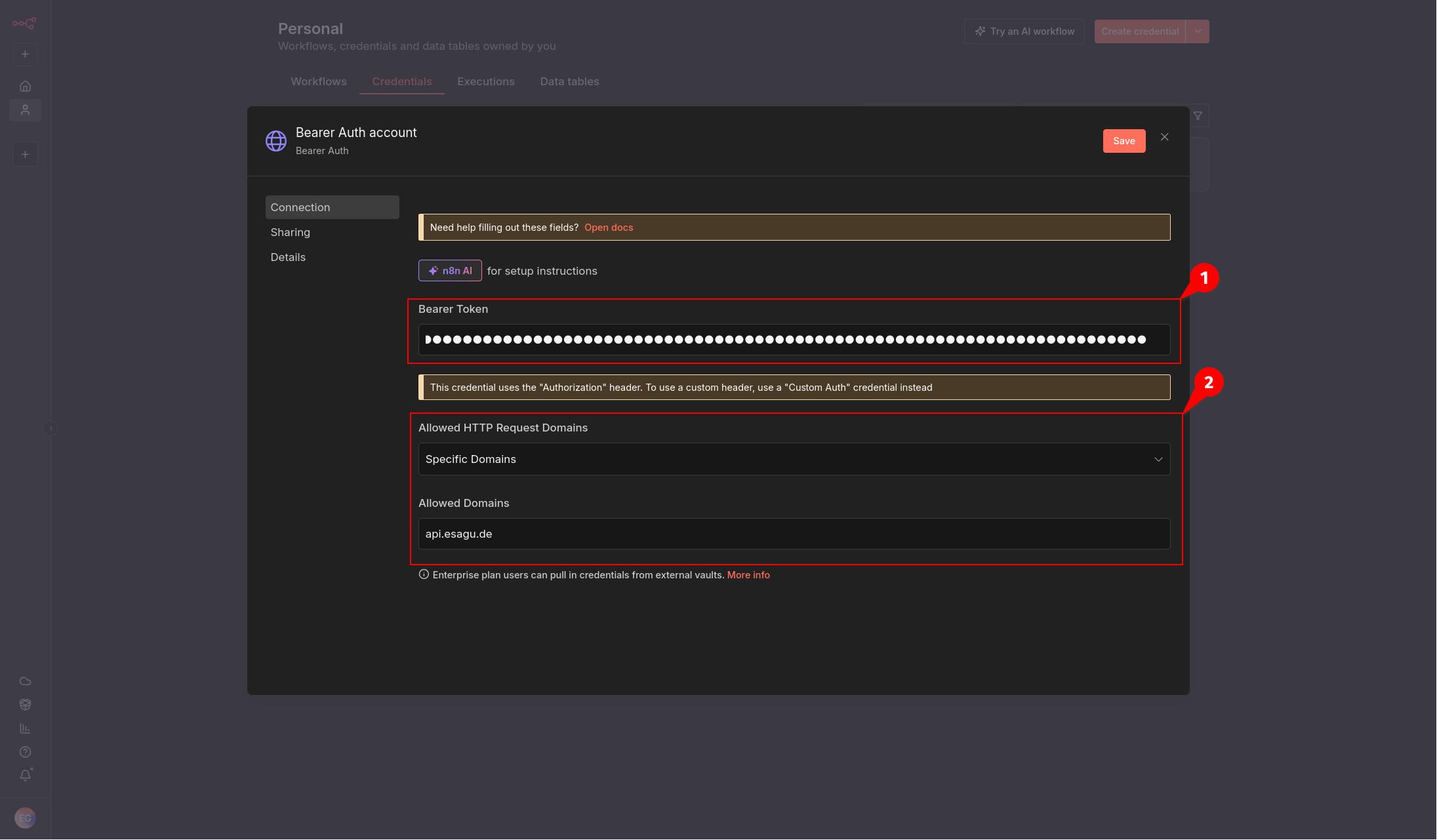Open the cloud admin icon
1437x840 pixels.
[25, 681]
